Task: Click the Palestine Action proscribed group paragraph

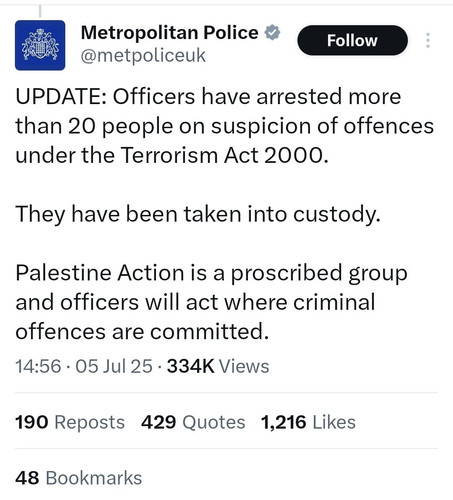Action: click(211, 302)
